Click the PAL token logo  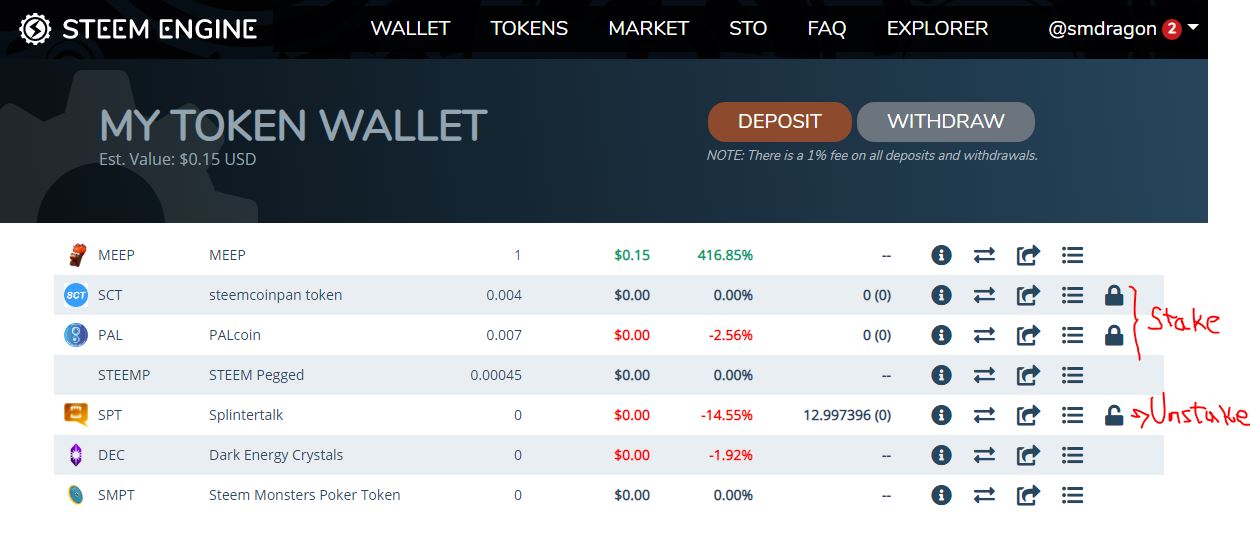pyautogui.click(x=76, y=335)
